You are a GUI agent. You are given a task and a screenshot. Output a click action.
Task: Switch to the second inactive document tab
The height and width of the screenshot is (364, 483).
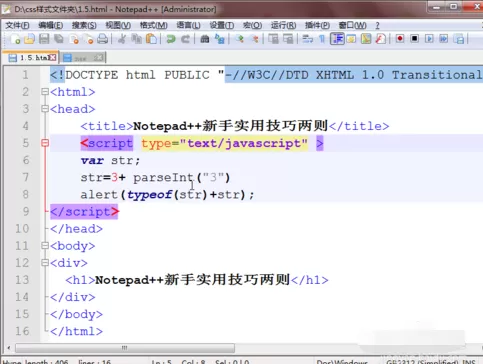point(83,58)
